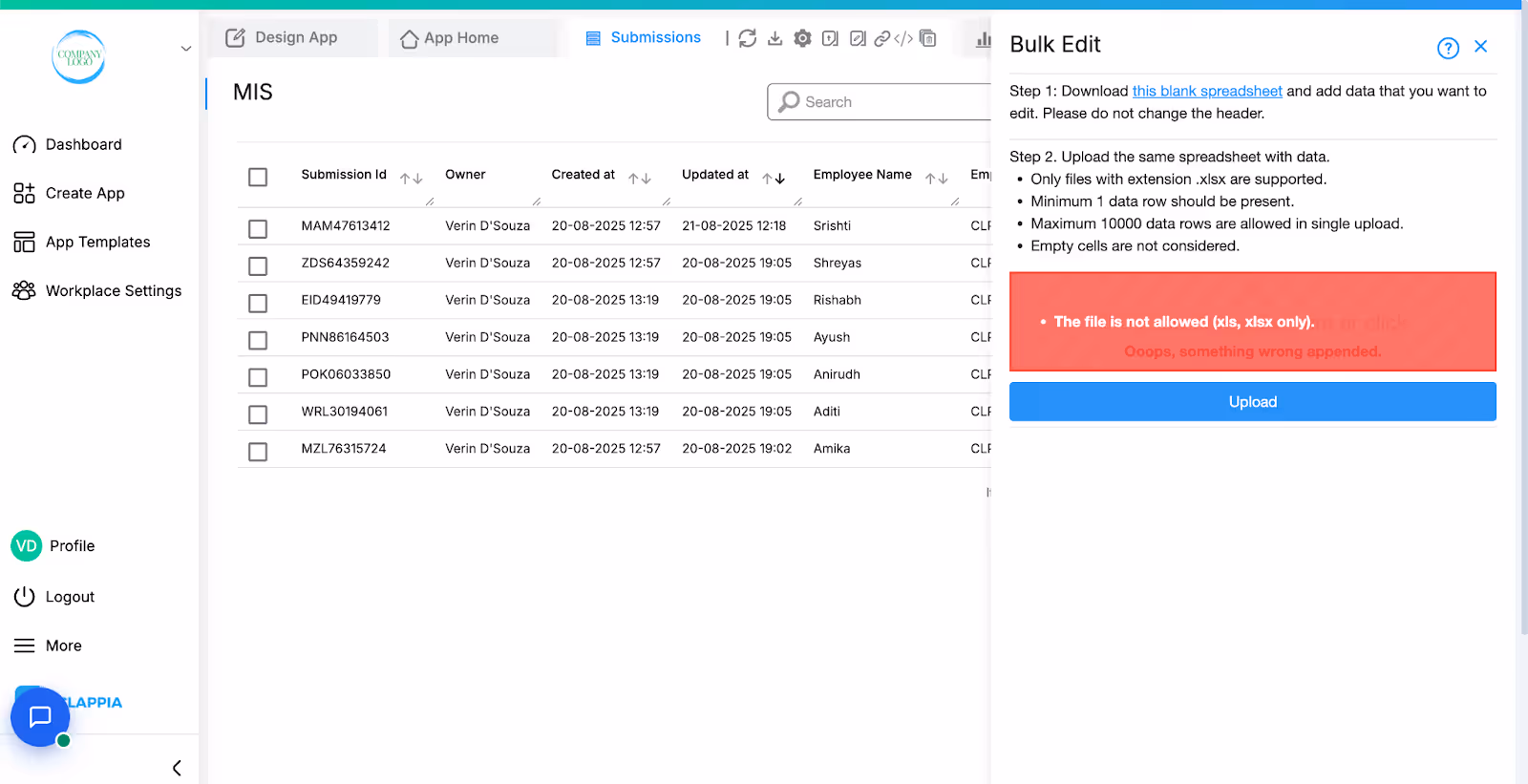Click the bulk delete trash icon
1528x784 pixels.
pos(927,38)
